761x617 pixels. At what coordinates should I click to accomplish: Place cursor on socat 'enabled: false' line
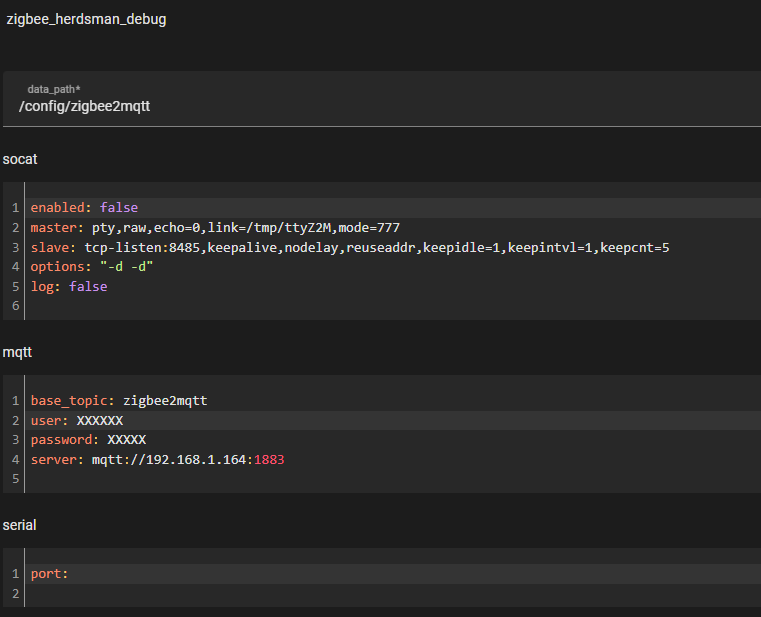pyautogui.click(x=84, y=207)
